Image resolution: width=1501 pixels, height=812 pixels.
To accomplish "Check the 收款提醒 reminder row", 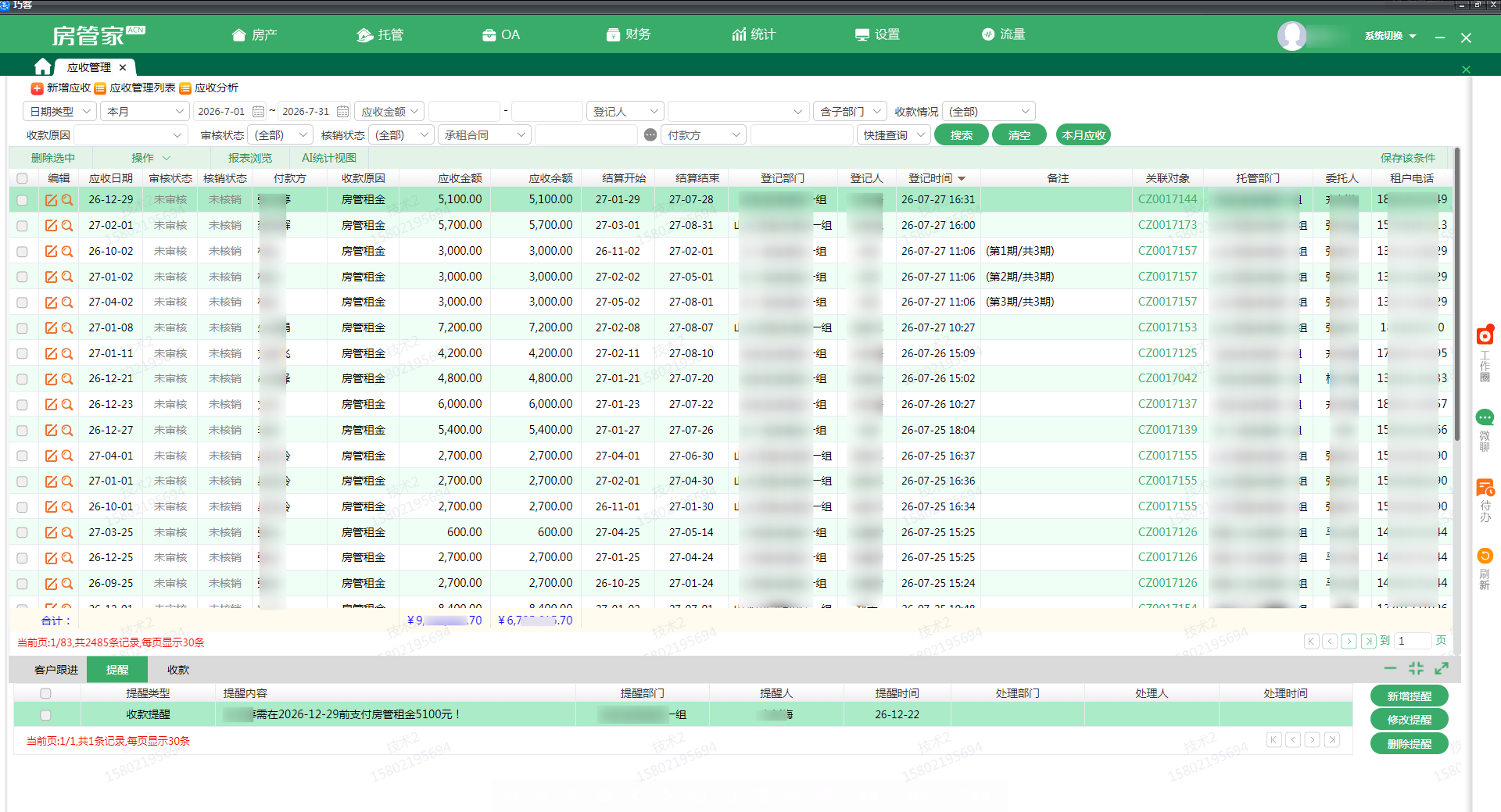I will tap(45, 715).
